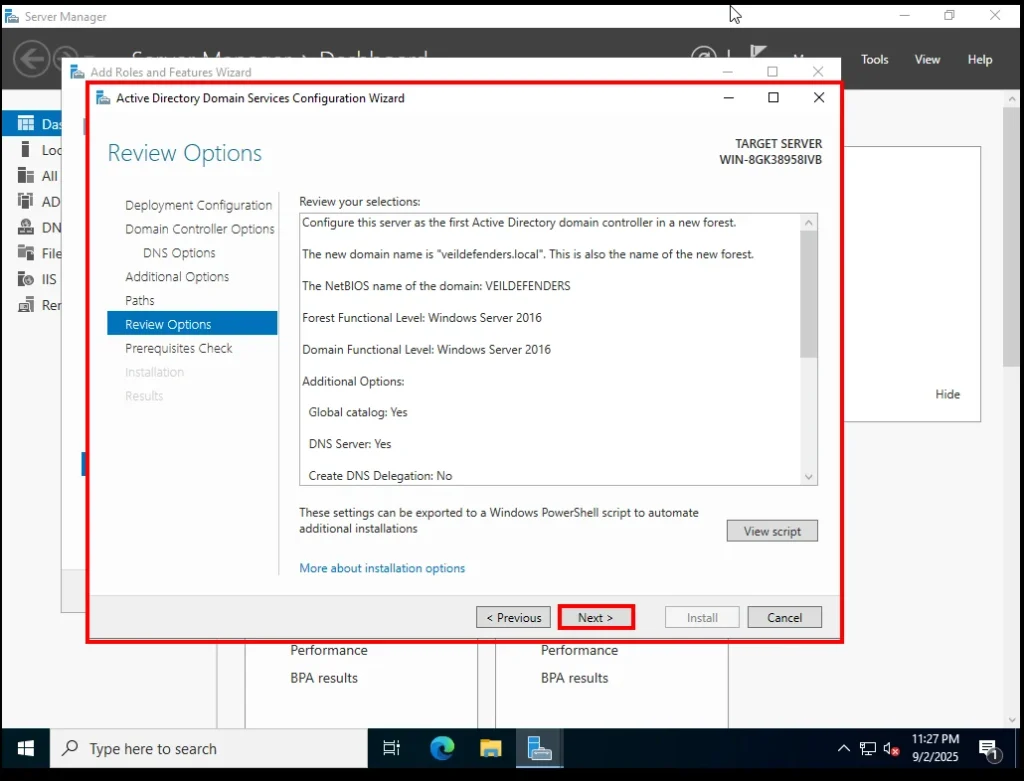This screenshot has width=1024, height=781.
Task: Click the taskbar search box
Action: click(x=209, y=748)
